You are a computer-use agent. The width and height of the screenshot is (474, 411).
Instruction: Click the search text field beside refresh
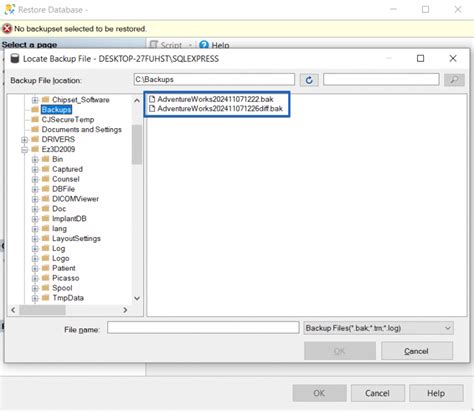381,80
